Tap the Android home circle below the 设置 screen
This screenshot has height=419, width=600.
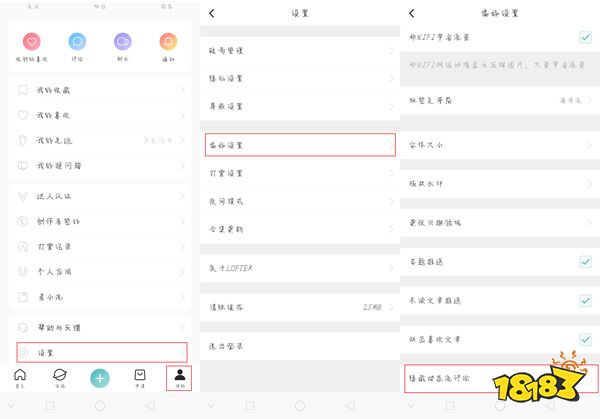click(x=300, y=405)
